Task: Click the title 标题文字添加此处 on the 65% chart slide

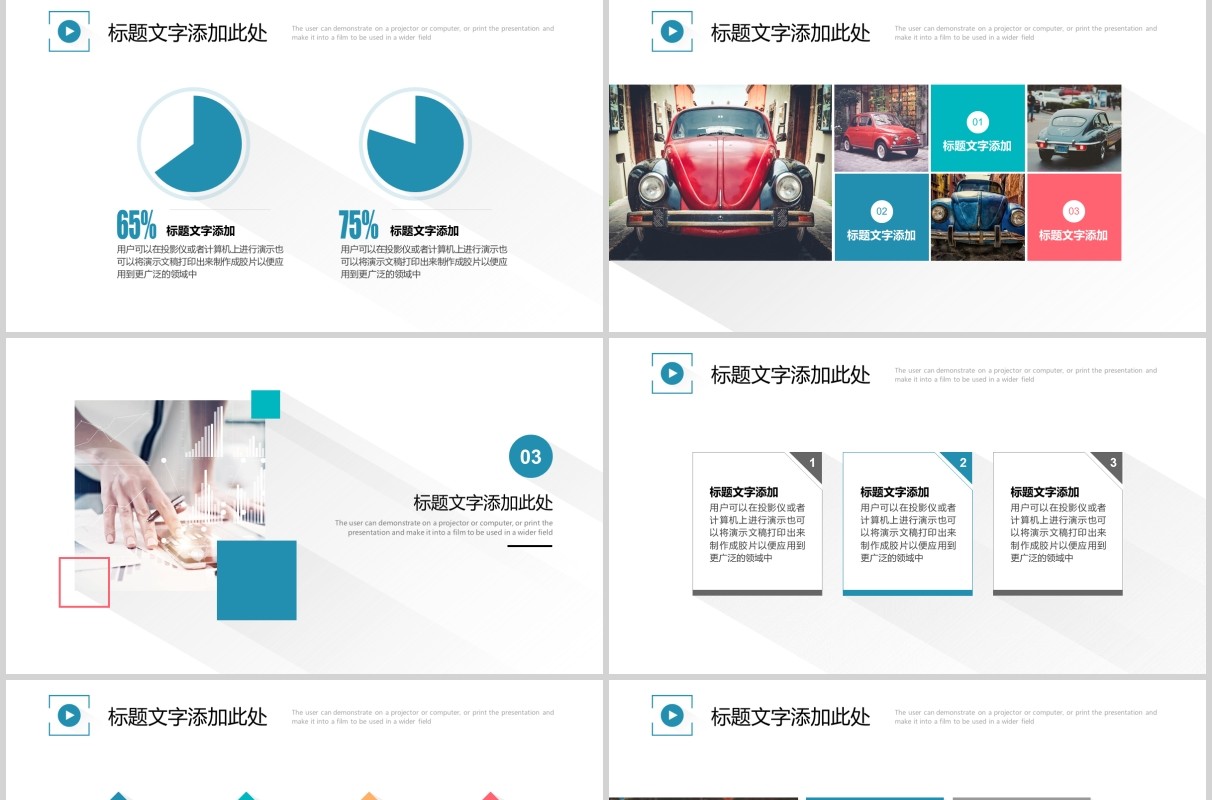Action: [188, 32]
